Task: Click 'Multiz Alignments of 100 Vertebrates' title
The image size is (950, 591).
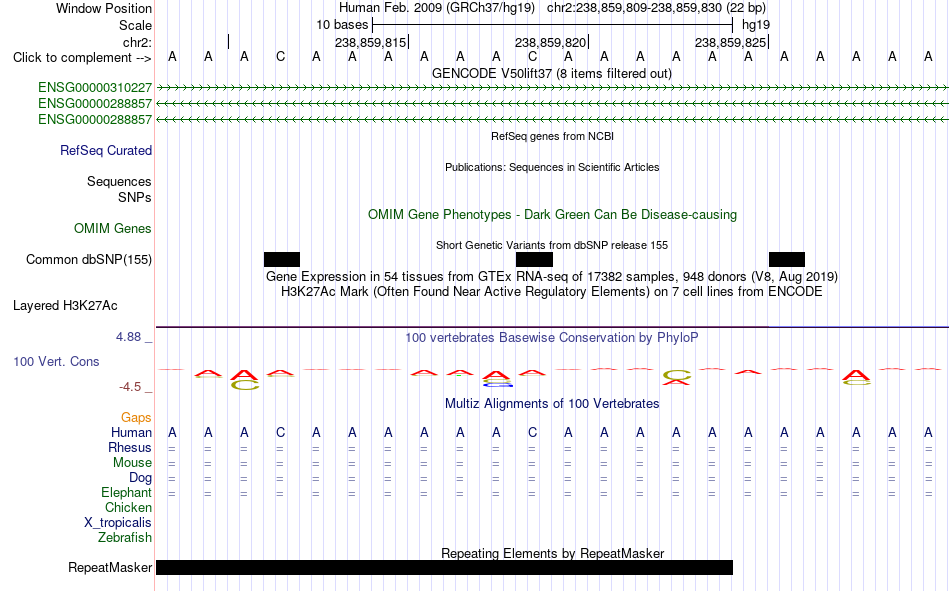Action: (552, 404)
